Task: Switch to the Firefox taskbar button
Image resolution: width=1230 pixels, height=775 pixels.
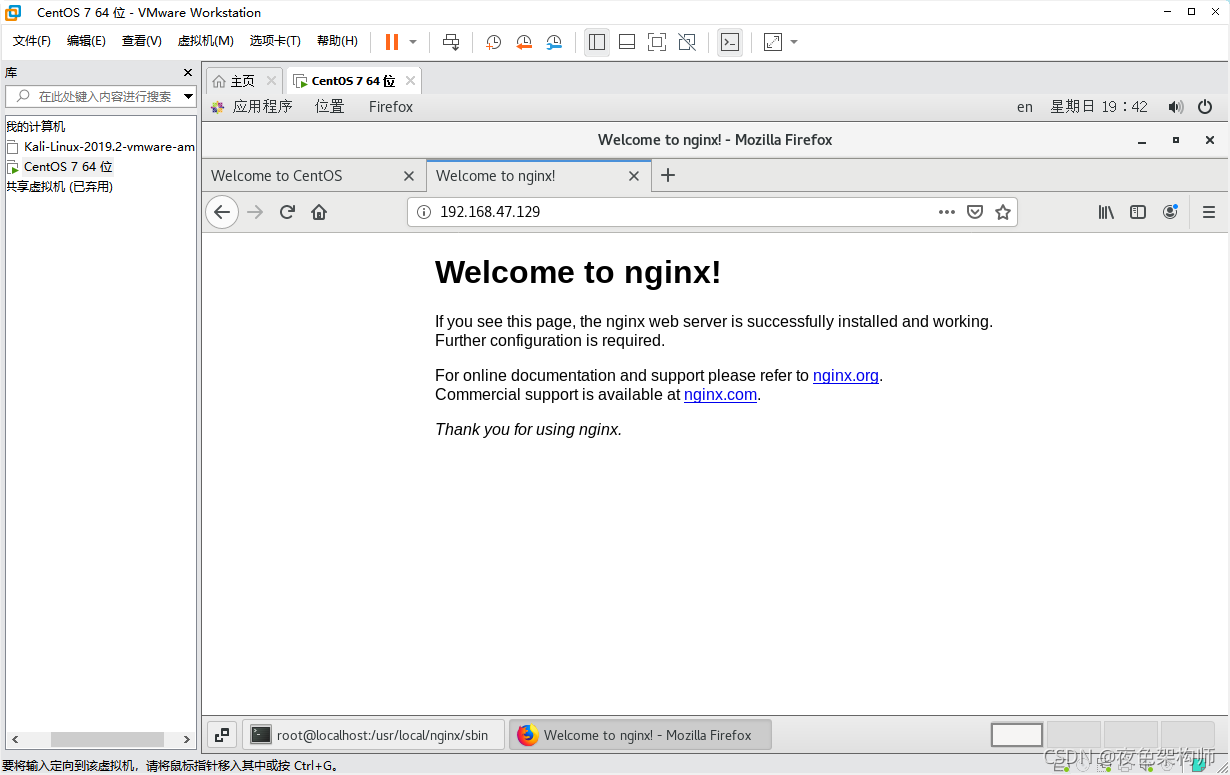Action: pyautogui.click(x=640, y=735)
